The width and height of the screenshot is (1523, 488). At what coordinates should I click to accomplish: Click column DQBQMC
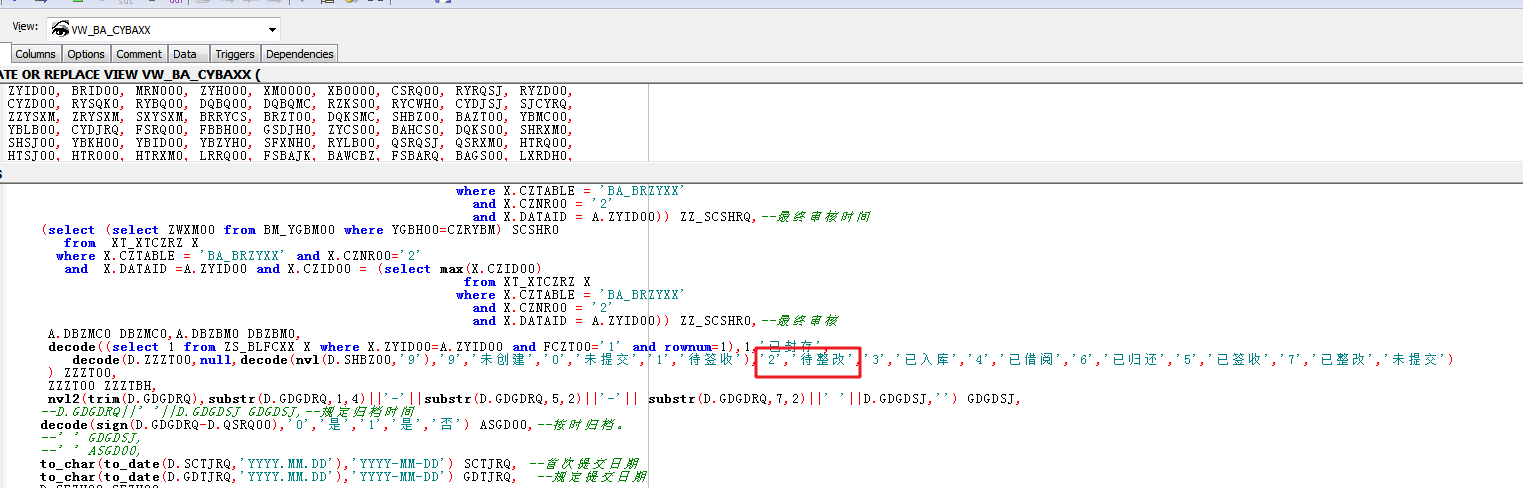pos(287,104)
